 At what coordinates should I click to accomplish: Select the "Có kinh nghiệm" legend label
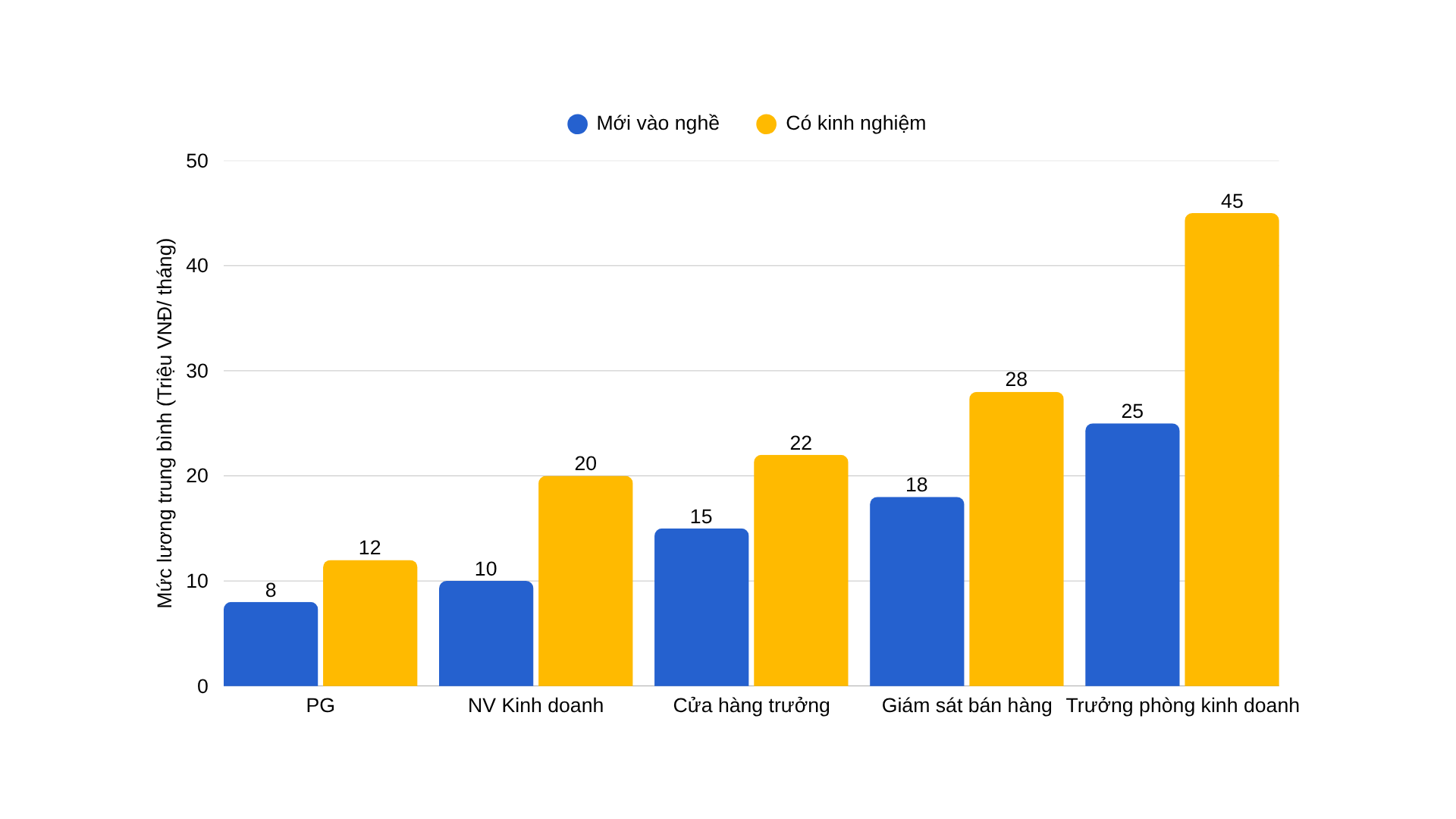[x=855, y=123]
